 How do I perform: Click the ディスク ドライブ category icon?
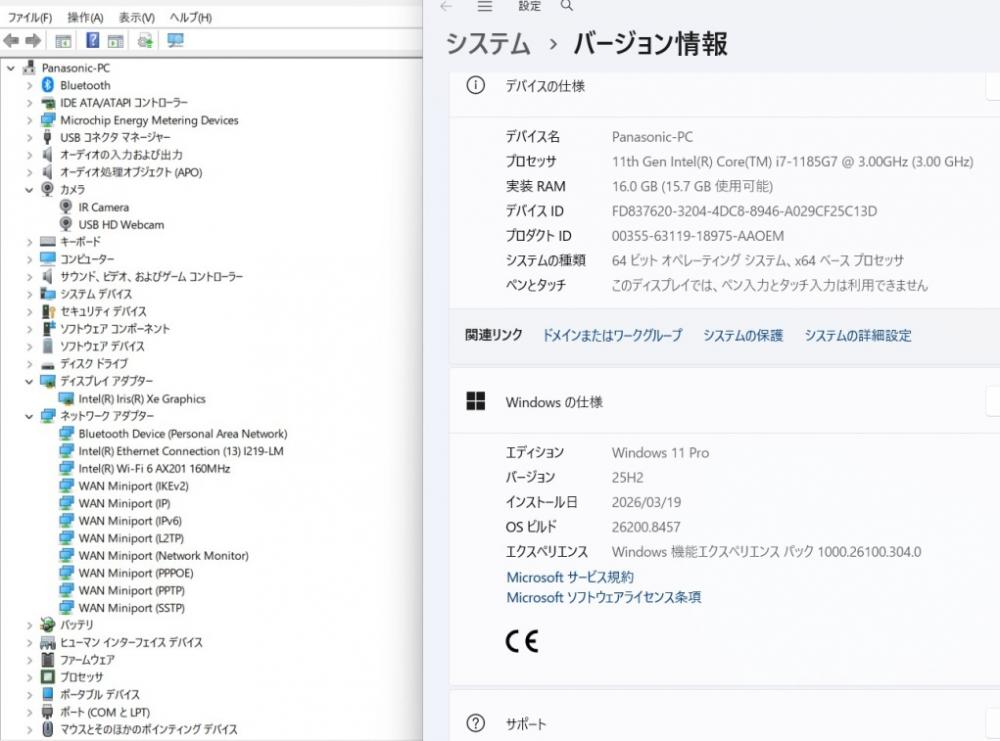[x=48, y=364]
